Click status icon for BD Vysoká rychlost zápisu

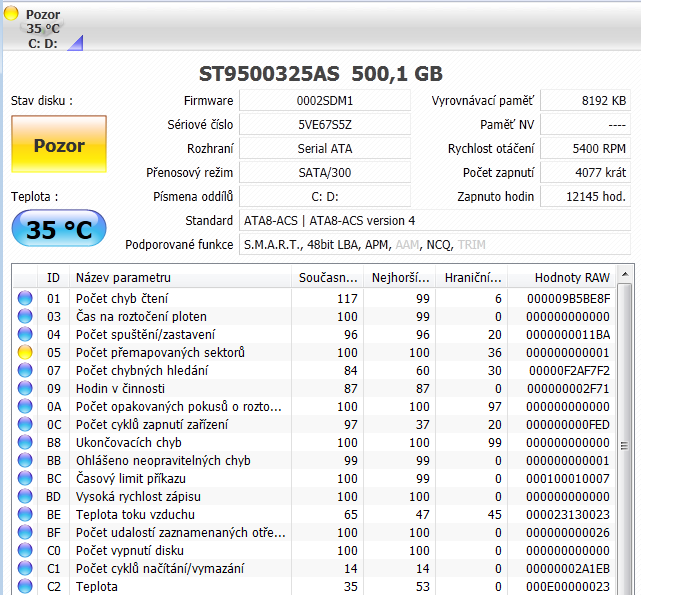point(25,496)
